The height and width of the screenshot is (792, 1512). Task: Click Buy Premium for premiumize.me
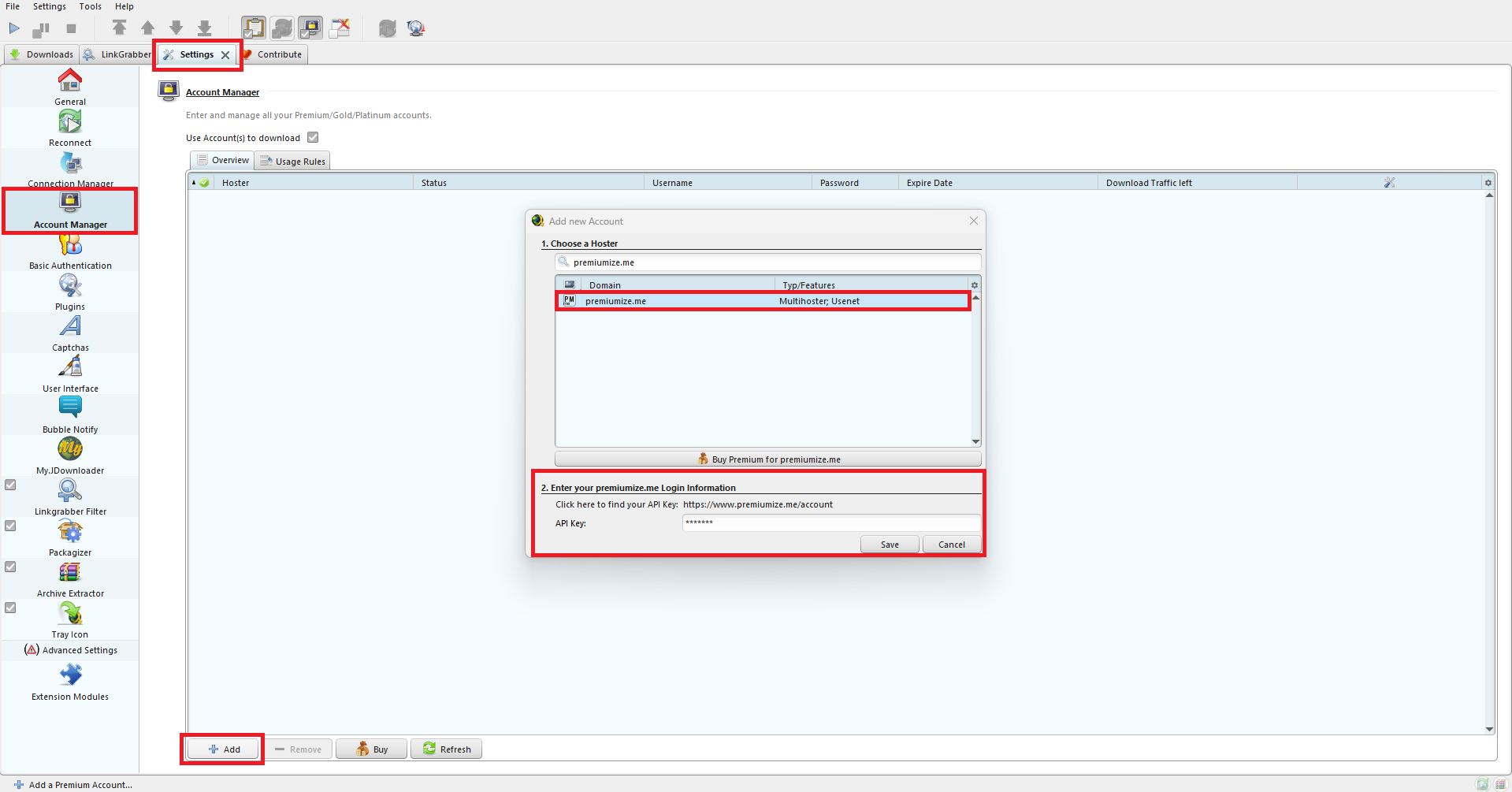click(768, 459)
